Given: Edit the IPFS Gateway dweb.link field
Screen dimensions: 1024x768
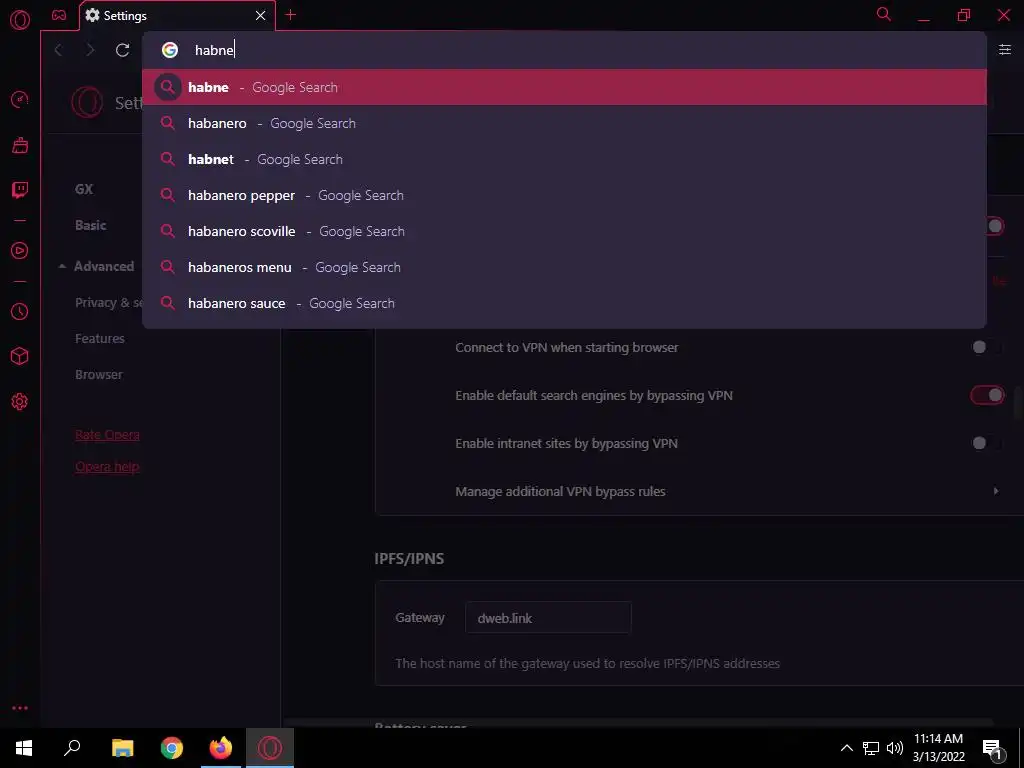Looking at the screenshot, I should click(548, 618).
